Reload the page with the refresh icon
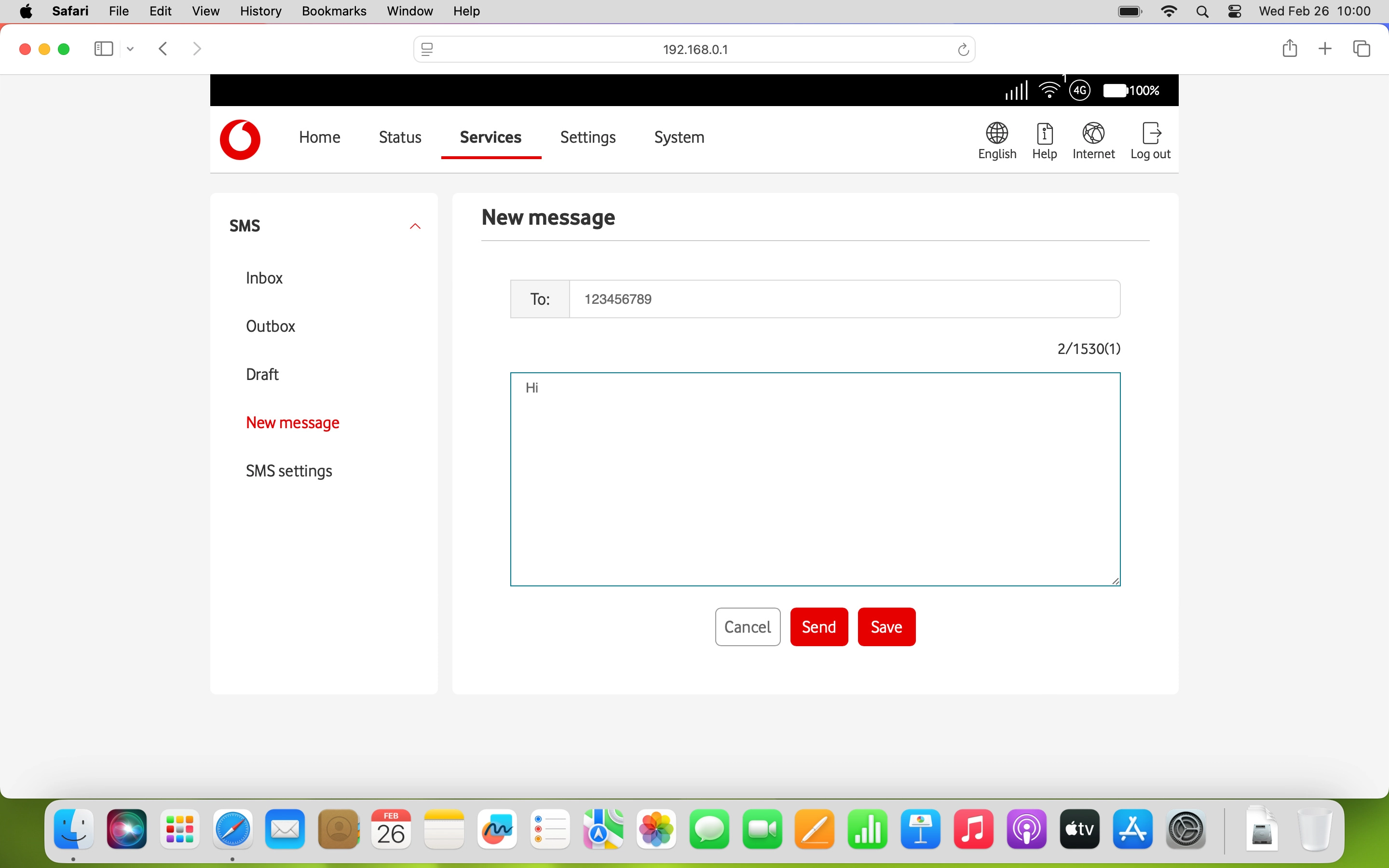This screenshot has width=1389, height=868. pos(963,49)
